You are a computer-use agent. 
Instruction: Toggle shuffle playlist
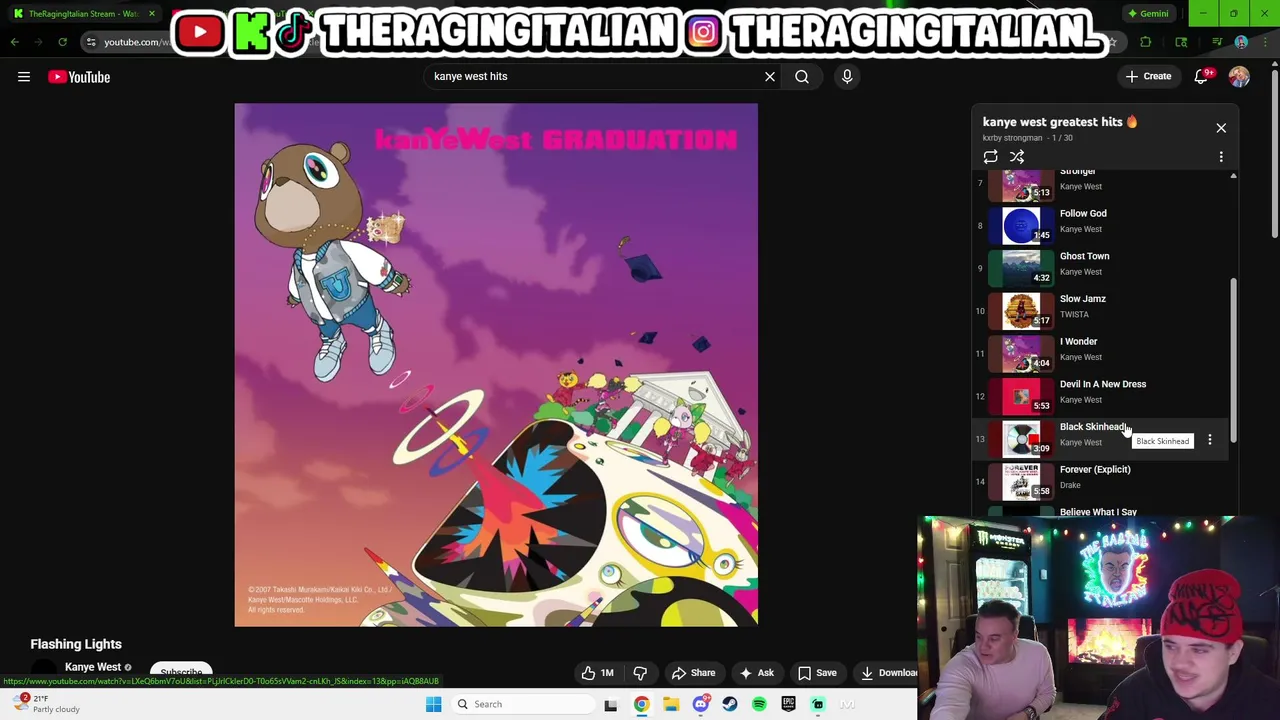pos(1017,157)
